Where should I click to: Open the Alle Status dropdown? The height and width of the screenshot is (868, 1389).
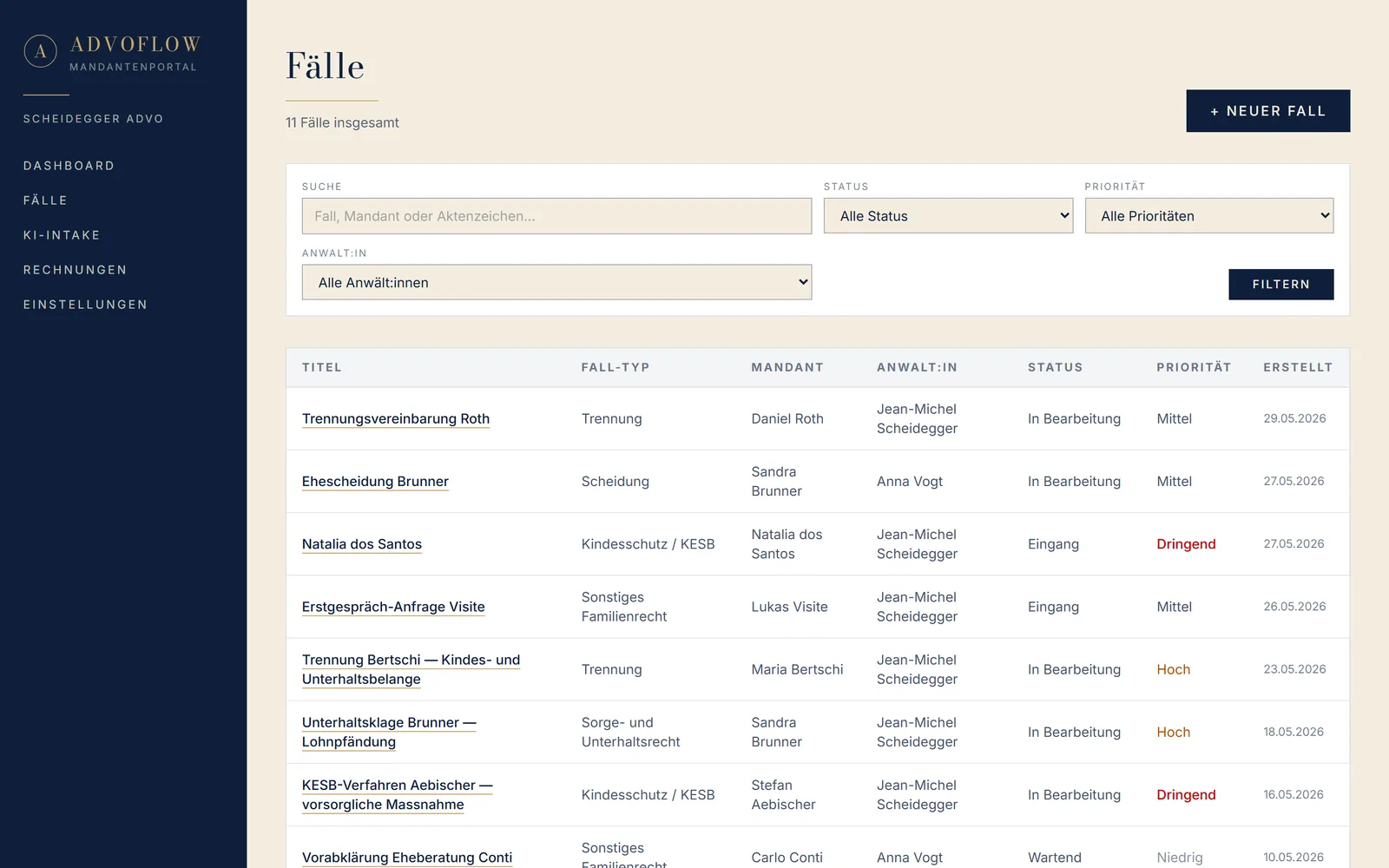point(948,216)
